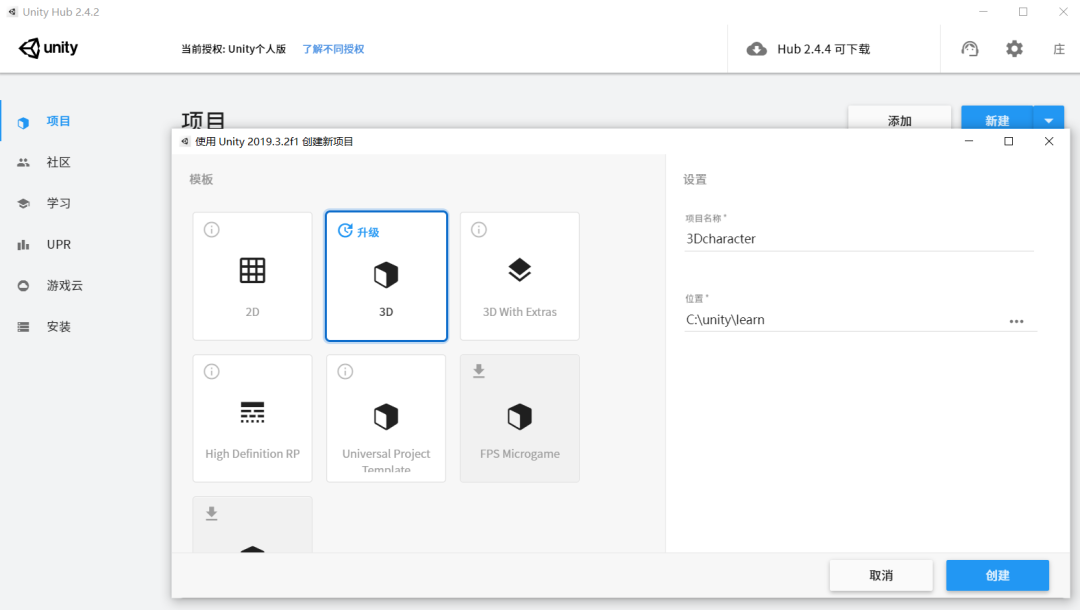Click the 社区 people icon in sidebar
The image size is (1080, 610).
coord(23,162)
